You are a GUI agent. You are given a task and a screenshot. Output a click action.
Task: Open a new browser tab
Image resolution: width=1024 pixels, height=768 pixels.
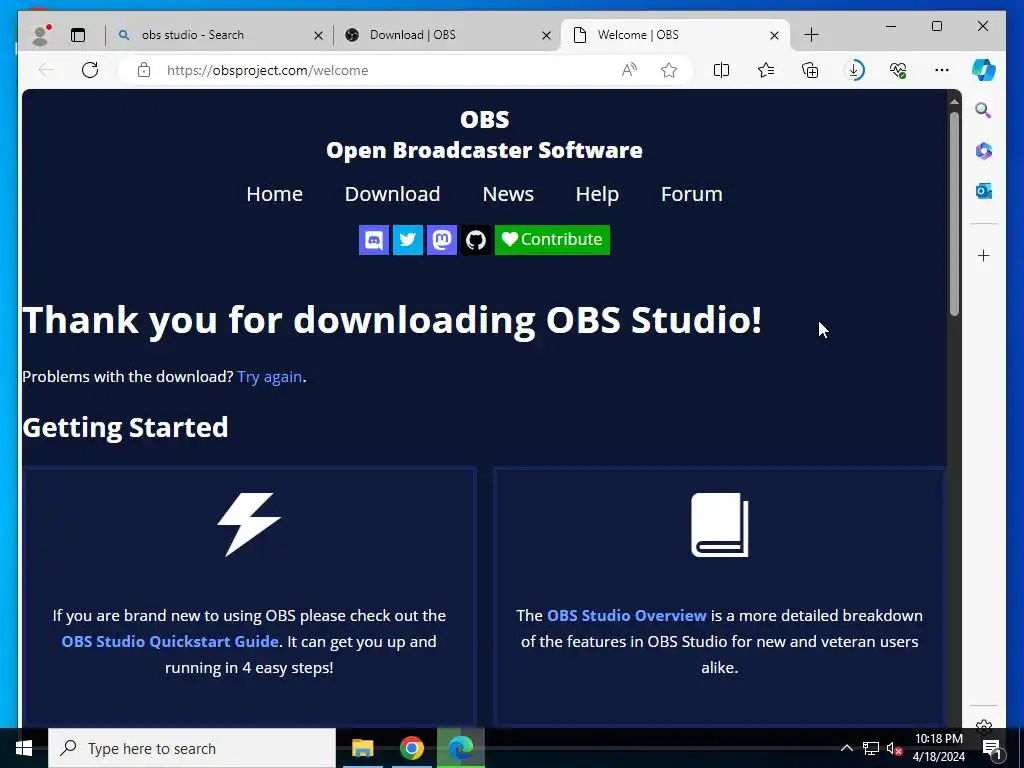tap(811, 35)
